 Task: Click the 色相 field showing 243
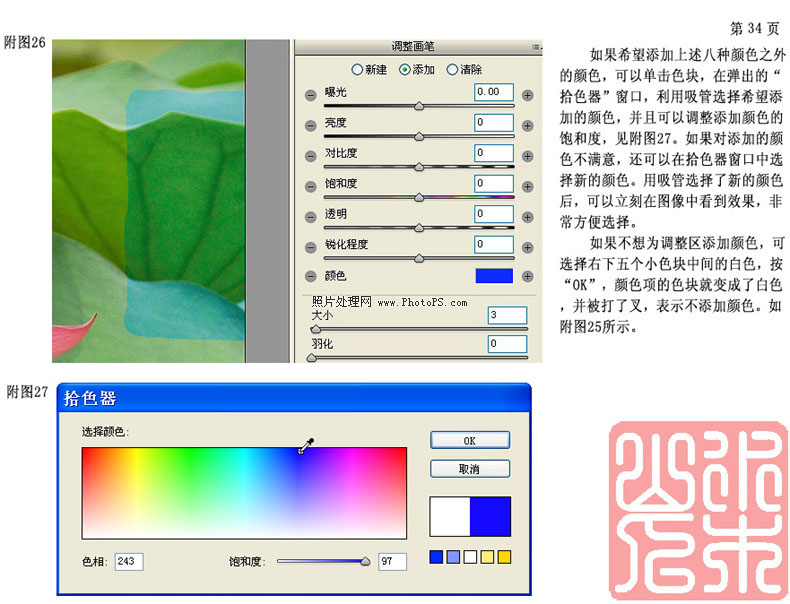[x=129, y=561]
